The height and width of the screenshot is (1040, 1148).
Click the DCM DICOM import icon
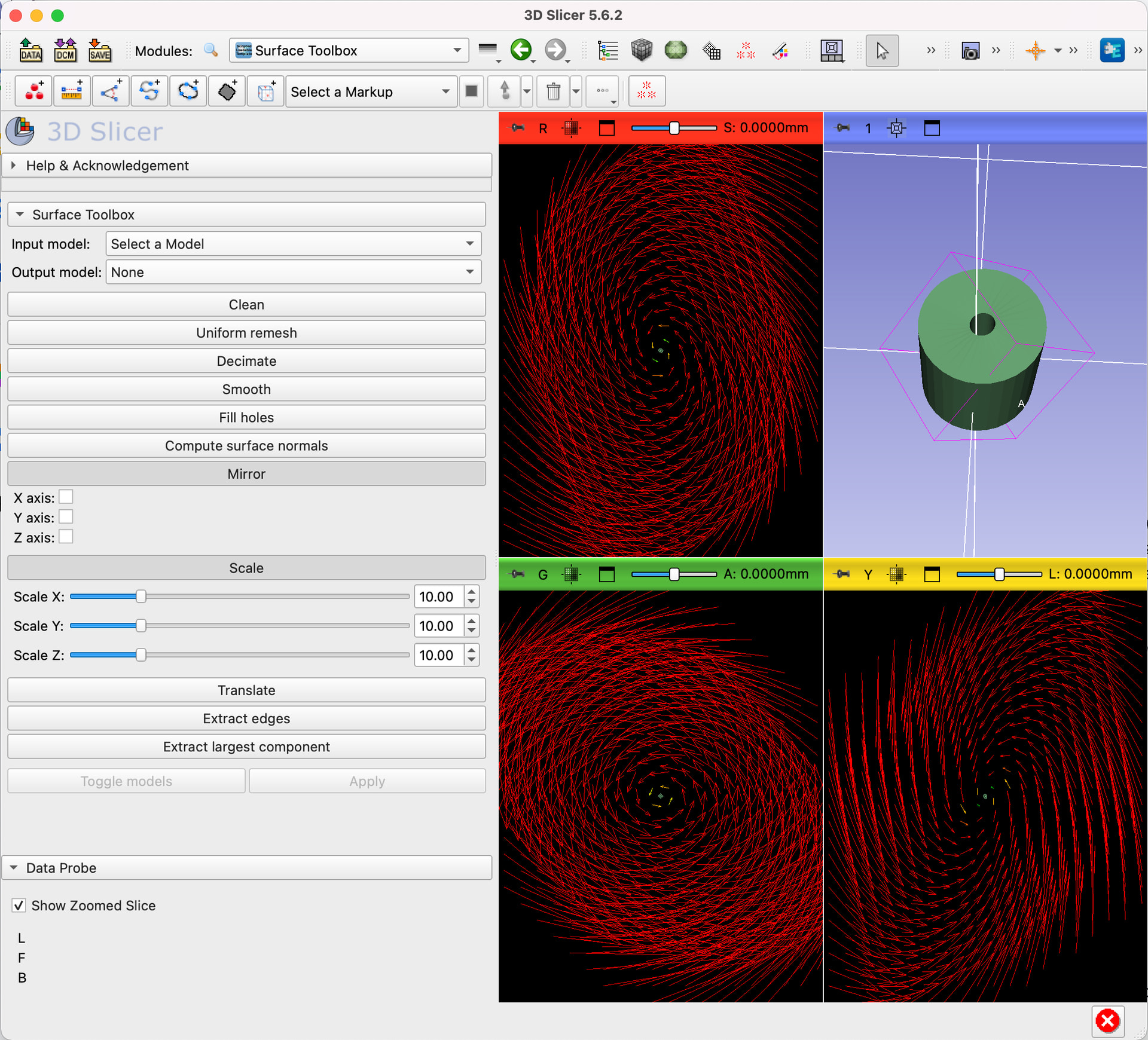tap(65, 50)
